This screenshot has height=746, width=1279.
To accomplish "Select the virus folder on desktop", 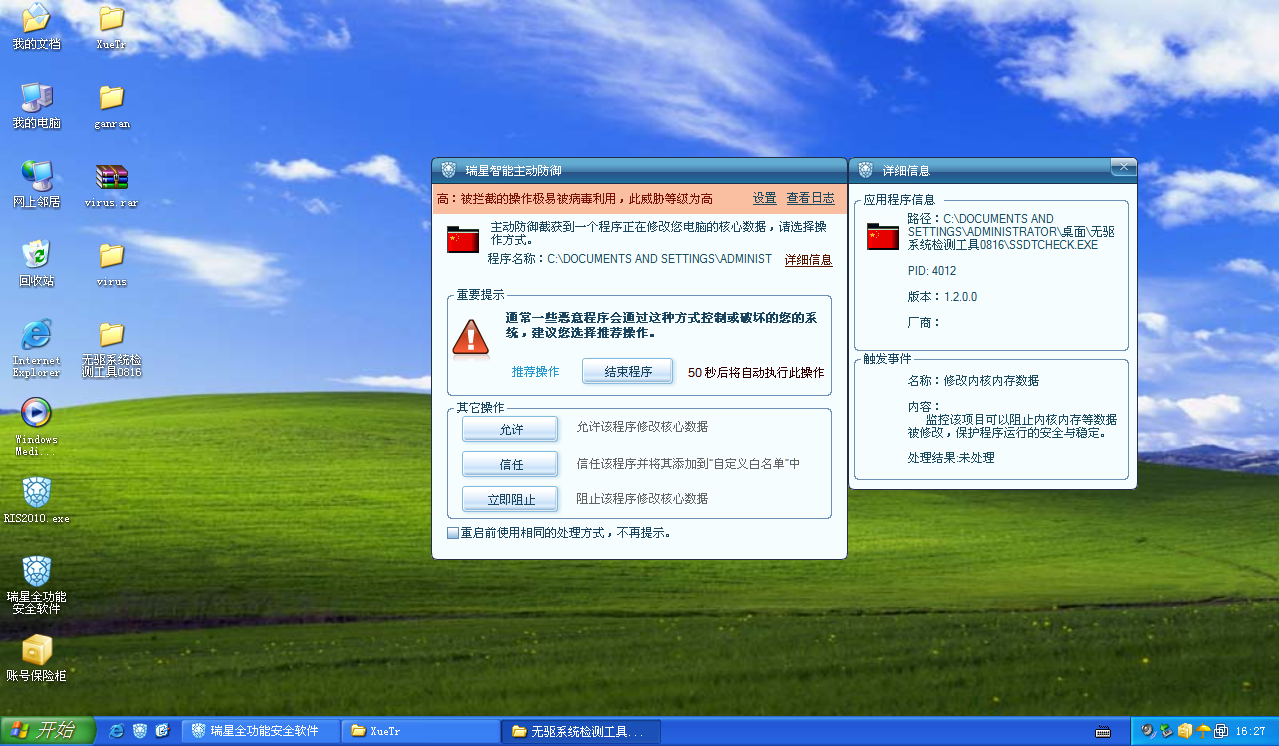I will click(x=111, y=263).
